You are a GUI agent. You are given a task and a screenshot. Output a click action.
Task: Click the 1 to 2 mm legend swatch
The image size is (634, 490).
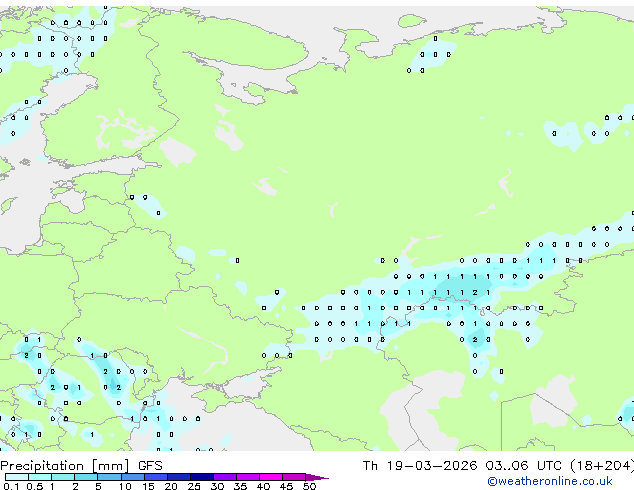click(x=63, y=477)
